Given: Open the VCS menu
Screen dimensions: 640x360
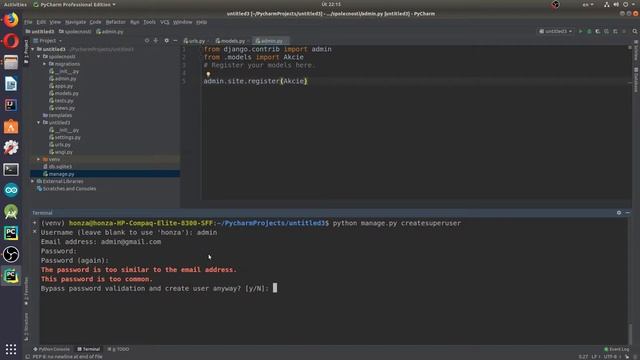Looking at the screenshot, I should click(164, 22).
